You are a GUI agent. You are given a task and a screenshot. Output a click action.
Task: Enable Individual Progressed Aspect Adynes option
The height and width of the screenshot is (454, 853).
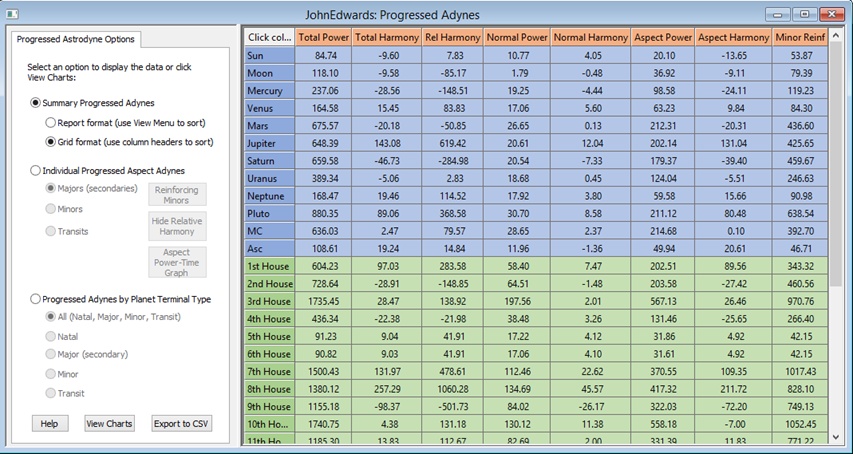pyautogui.click(x=36, y=170)
